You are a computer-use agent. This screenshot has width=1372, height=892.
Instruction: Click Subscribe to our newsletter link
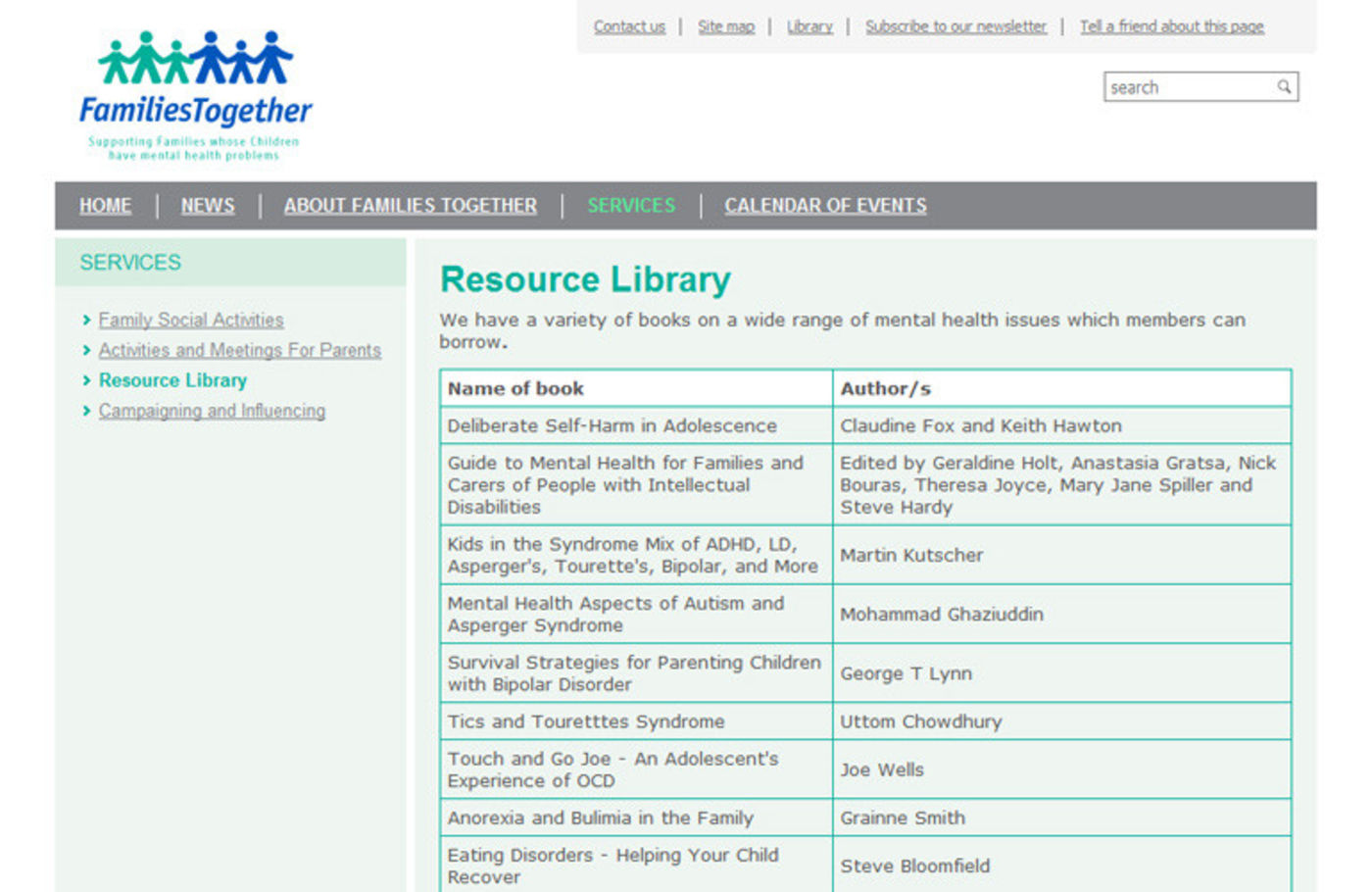(955, 26)
